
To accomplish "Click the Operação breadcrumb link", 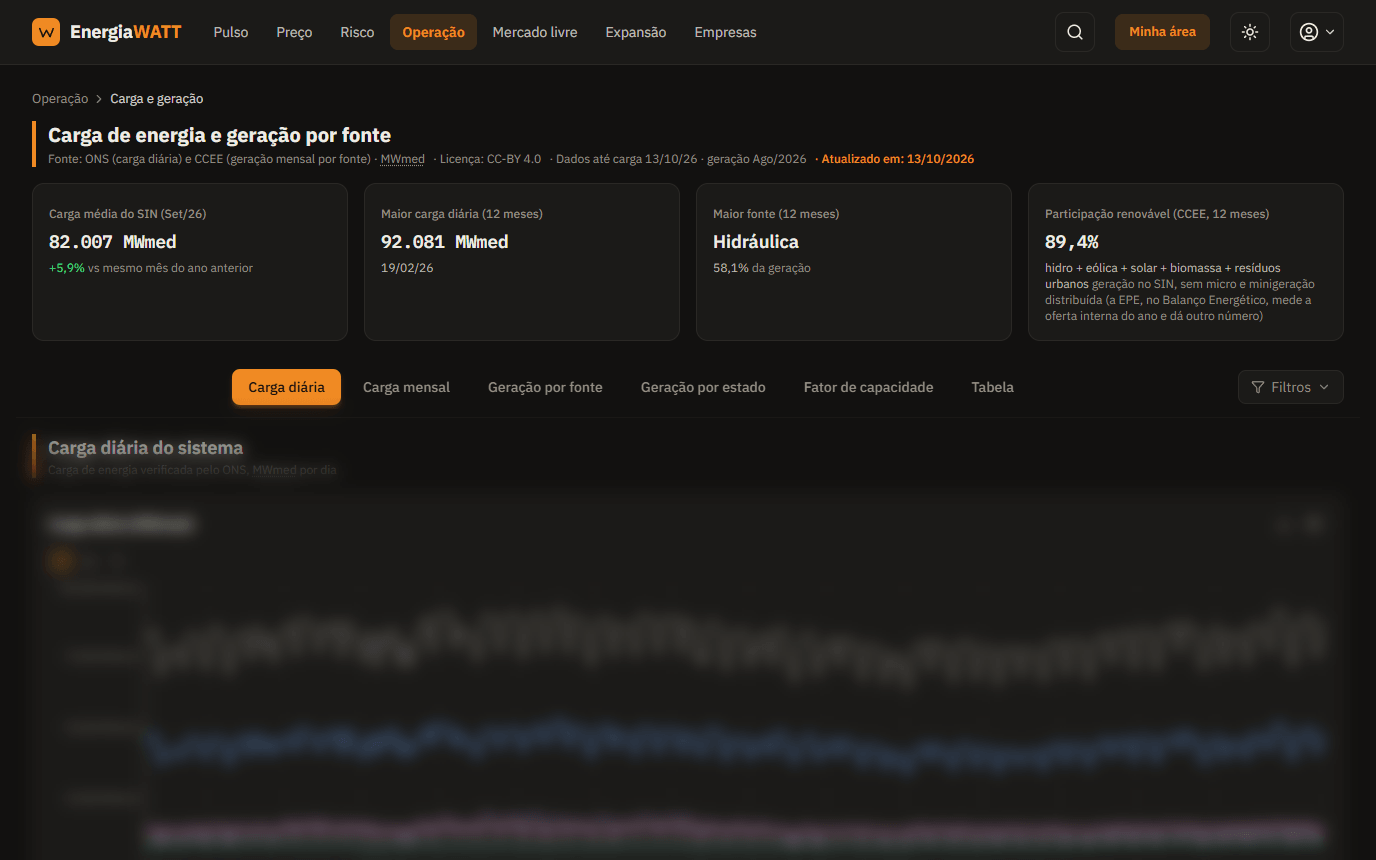I will pyautogui.click(x=60, y=99).
